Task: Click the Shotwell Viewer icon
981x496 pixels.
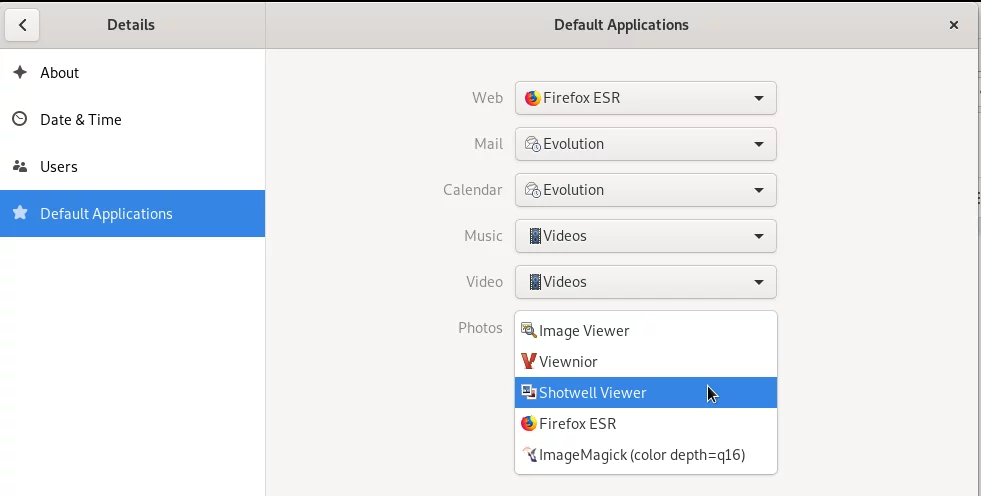Action: click(x=529, y=392)
